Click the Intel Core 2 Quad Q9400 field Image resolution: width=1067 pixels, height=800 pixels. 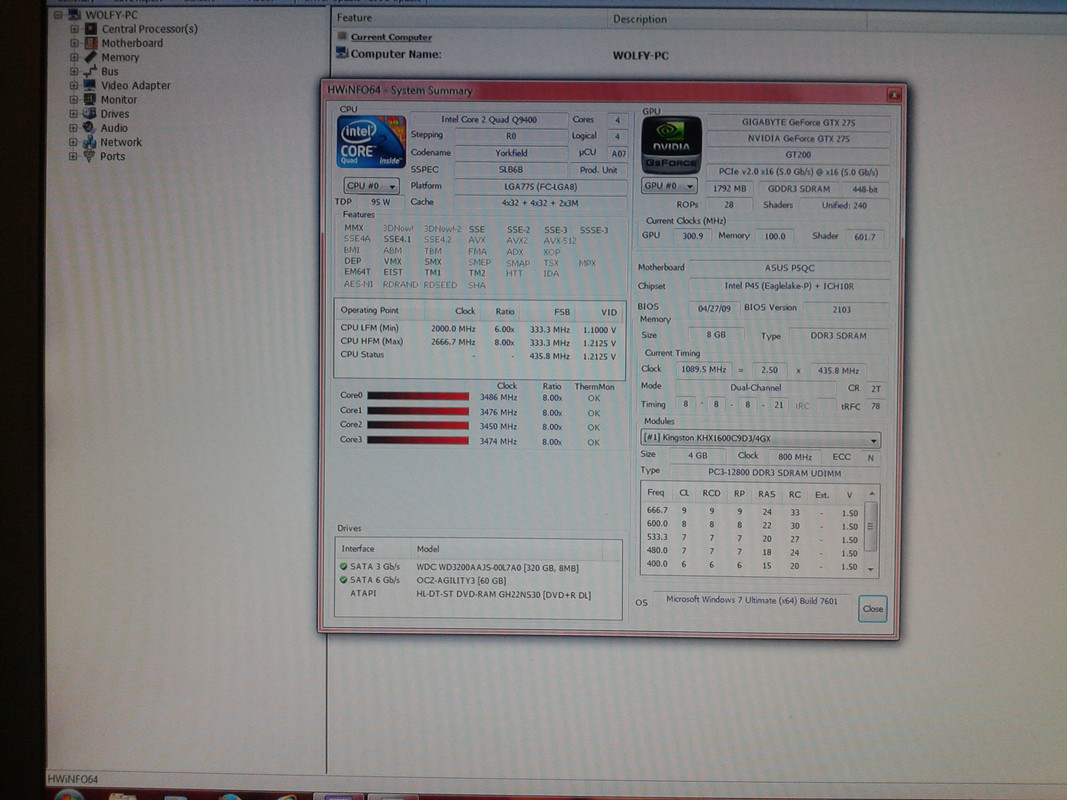[x=489, y=120]
